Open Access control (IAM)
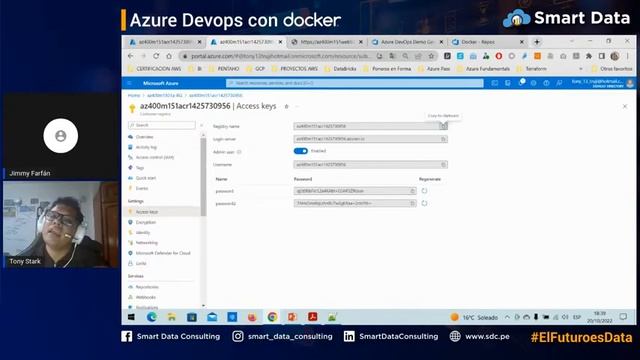 point(155,157)
